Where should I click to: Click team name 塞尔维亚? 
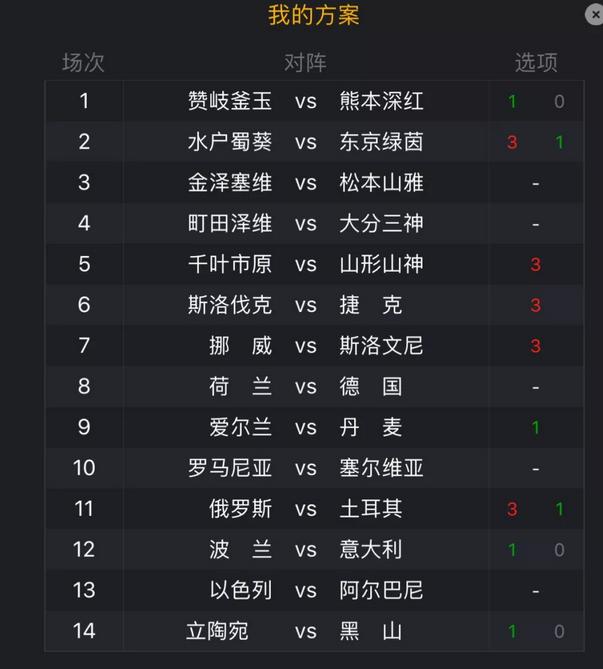(382, 468)
